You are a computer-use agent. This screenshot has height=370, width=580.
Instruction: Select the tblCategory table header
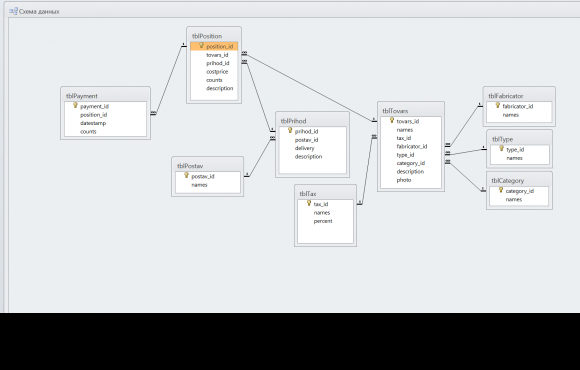pyautogui.click(x=519, y=181)
